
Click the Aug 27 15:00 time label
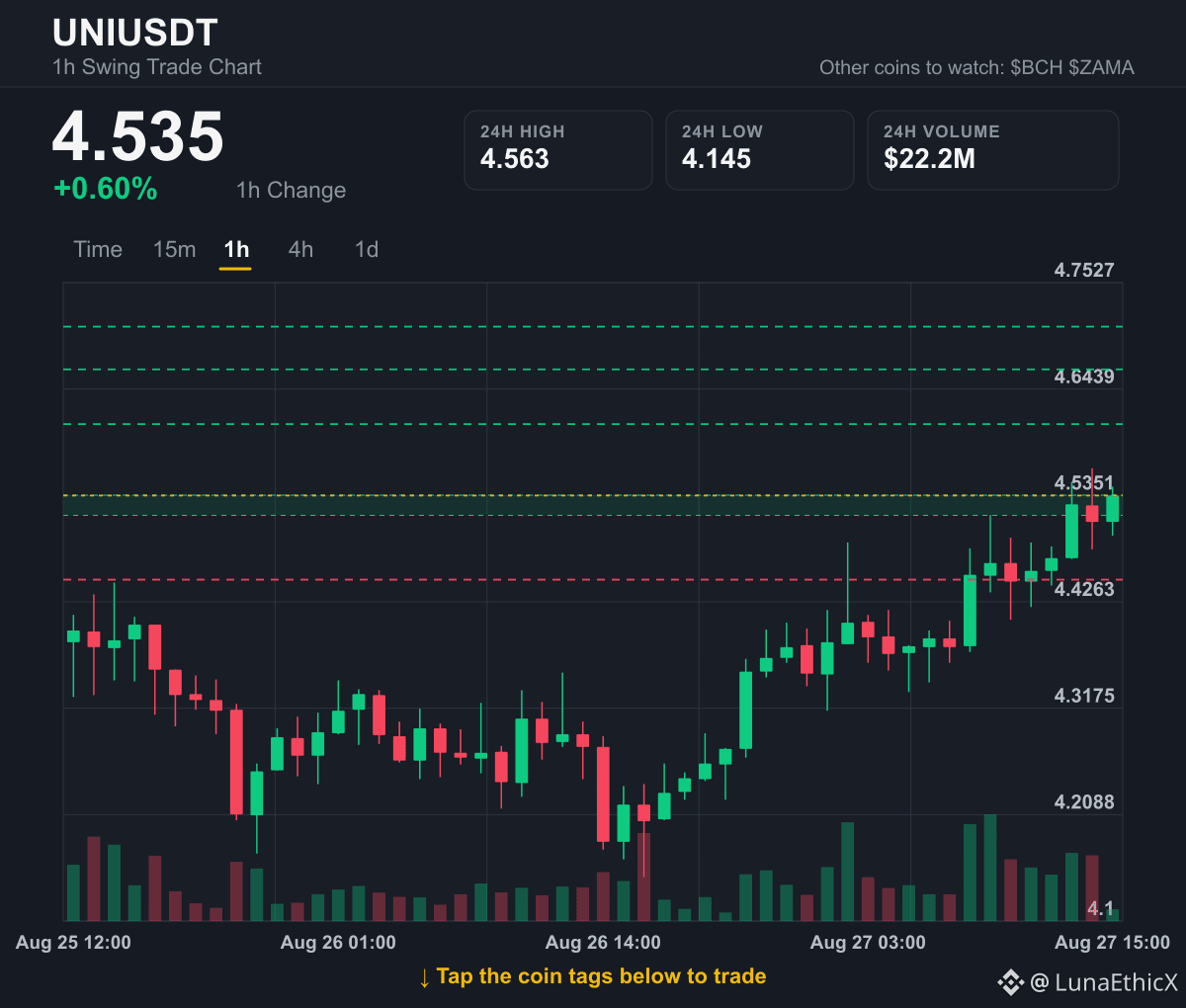(1112, 942)
